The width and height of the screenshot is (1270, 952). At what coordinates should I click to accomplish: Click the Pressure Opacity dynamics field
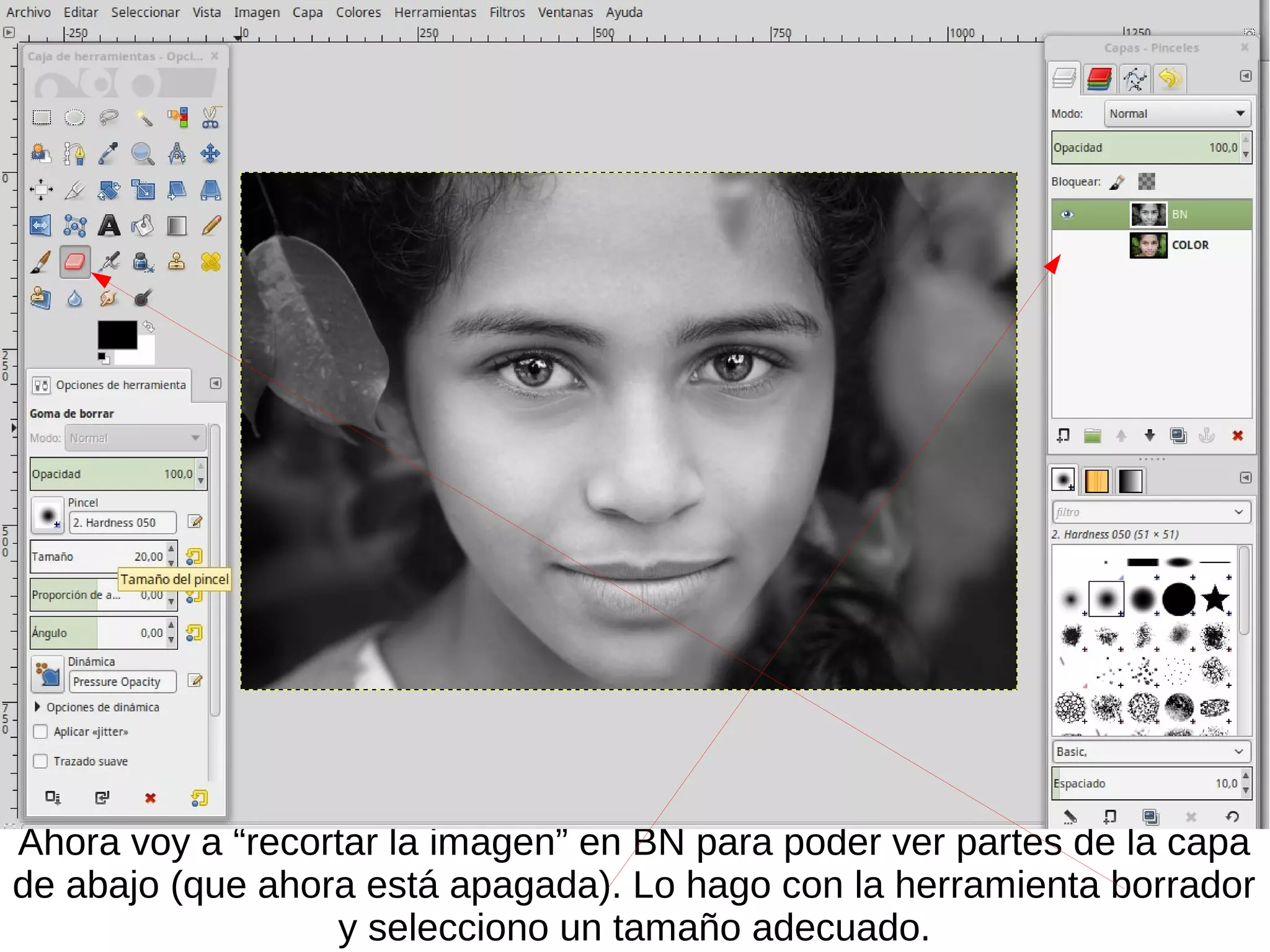click(x=123, y=682)
